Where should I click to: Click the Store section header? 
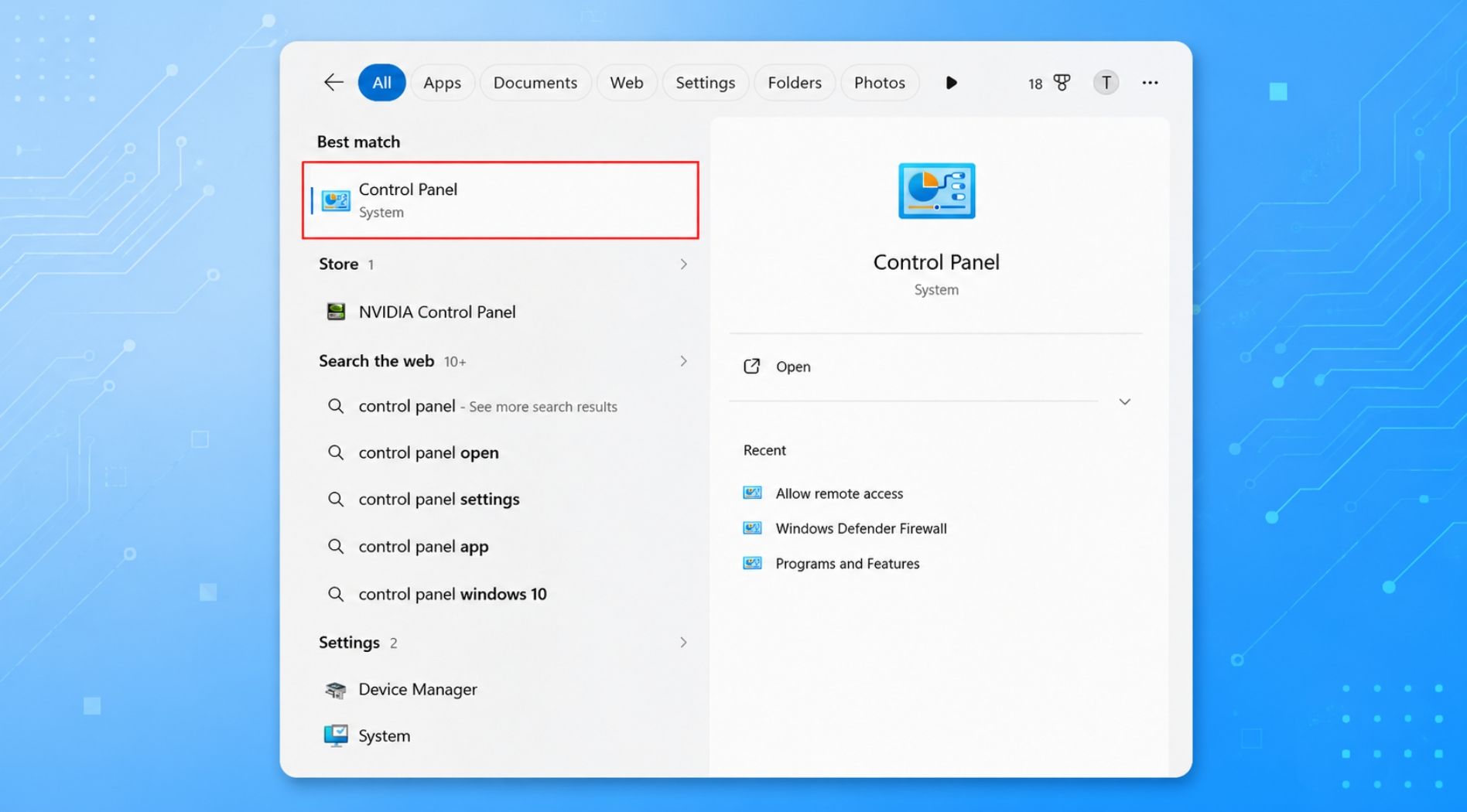coord(338,264)
